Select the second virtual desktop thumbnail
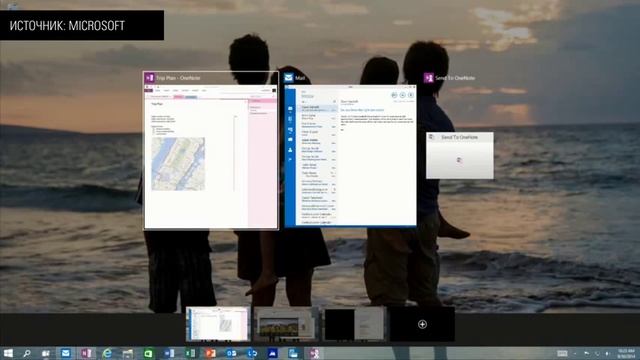 (x=286, y=324)
